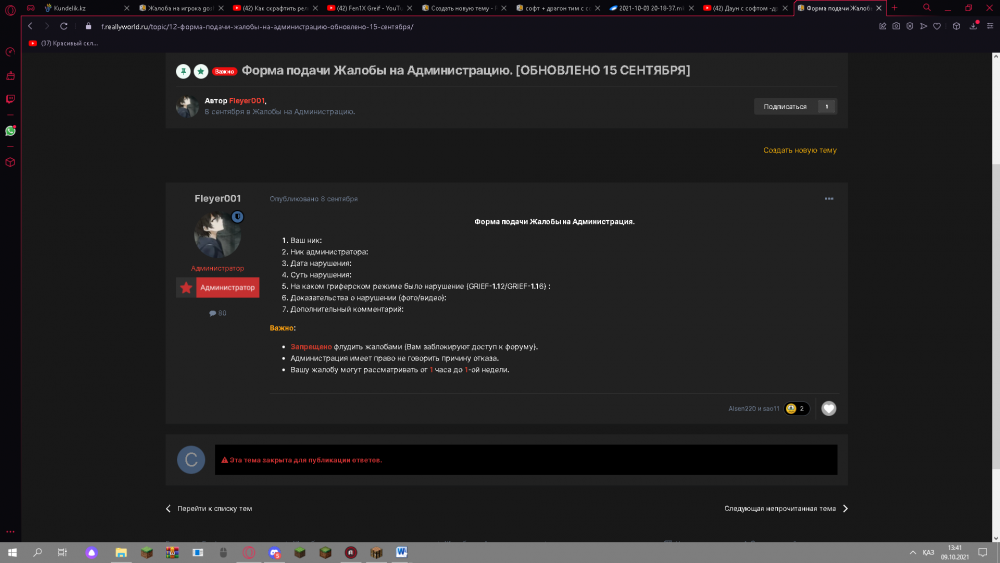Open the Opera menu logo

(x=10, y=9)
